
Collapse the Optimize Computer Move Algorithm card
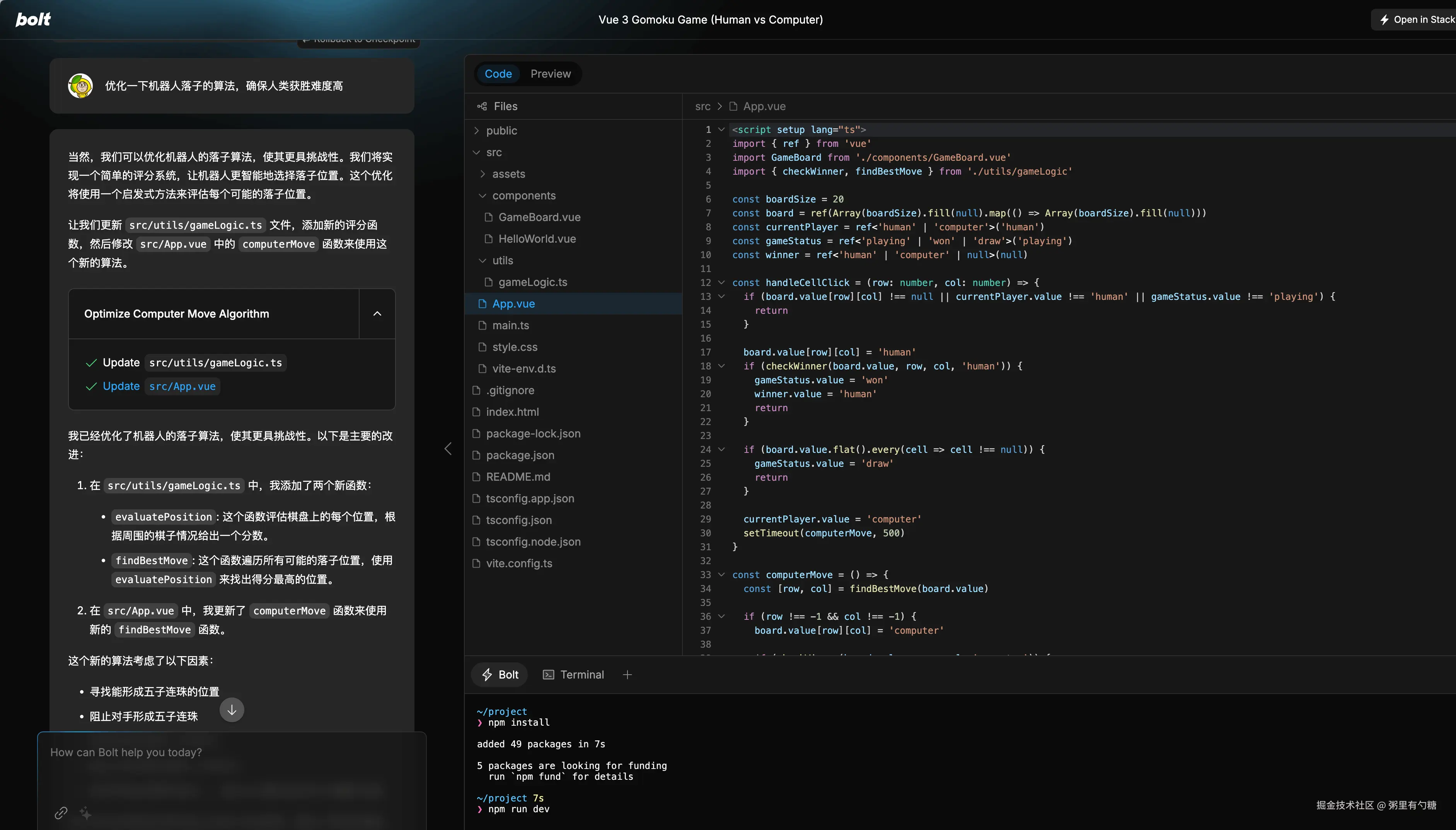coord(377,313)
